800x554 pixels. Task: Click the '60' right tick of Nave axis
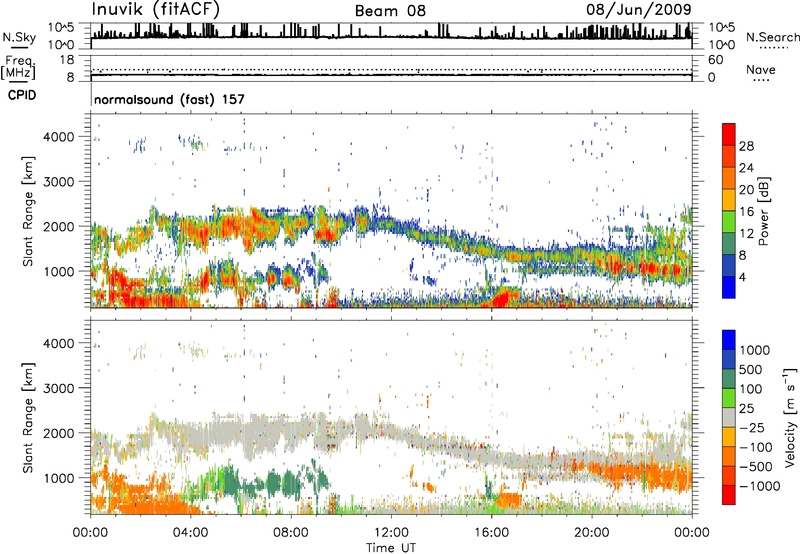(715, 60)
